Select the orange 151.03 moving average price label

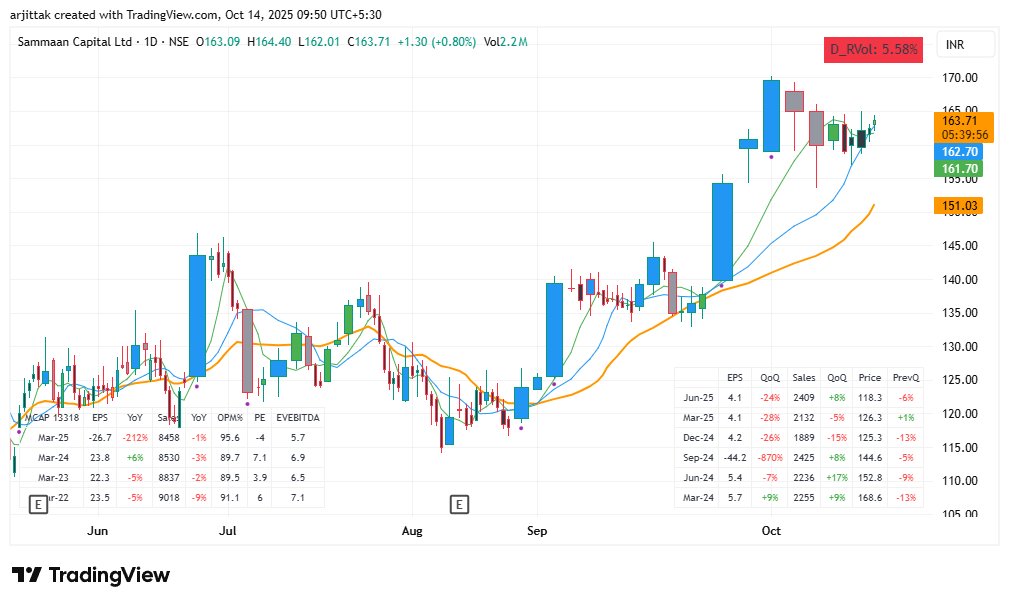(x=959, y=205)
